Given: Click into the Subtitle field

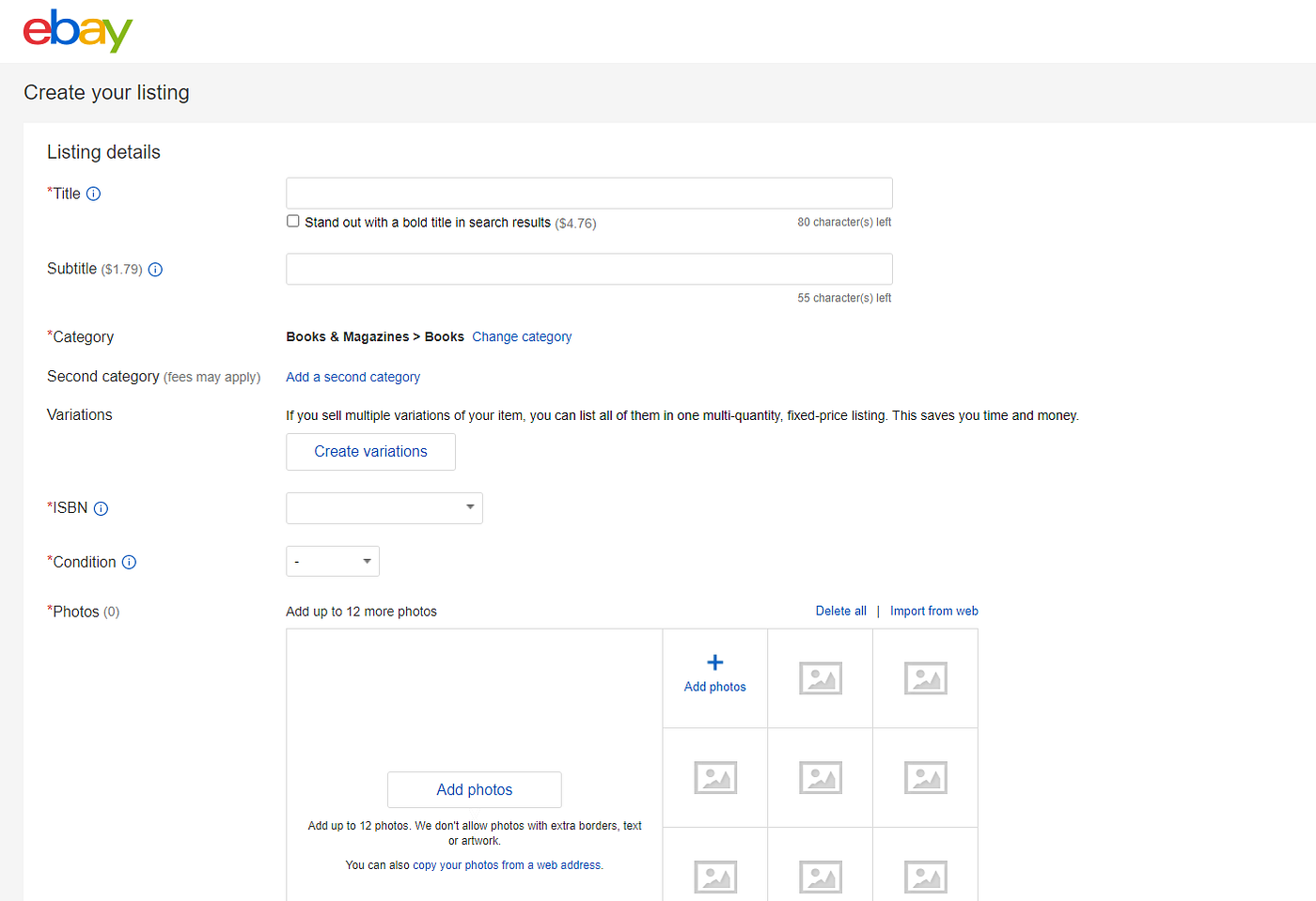Looking at the screenshot, I should tap(589, 269).
